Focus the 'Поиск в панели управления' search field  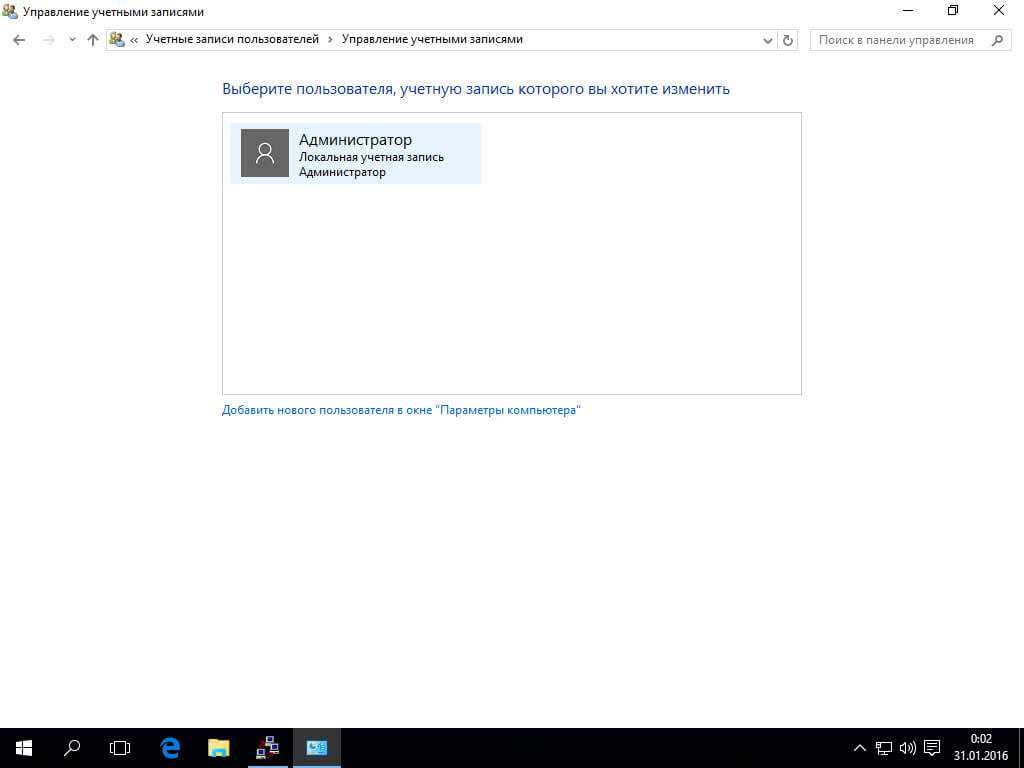click(x=910, y=40)
